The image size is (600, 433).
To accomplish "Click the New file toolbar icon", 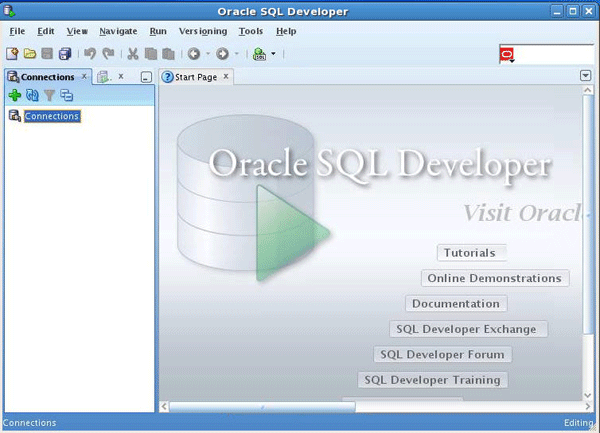I will [x=12, y=54].
